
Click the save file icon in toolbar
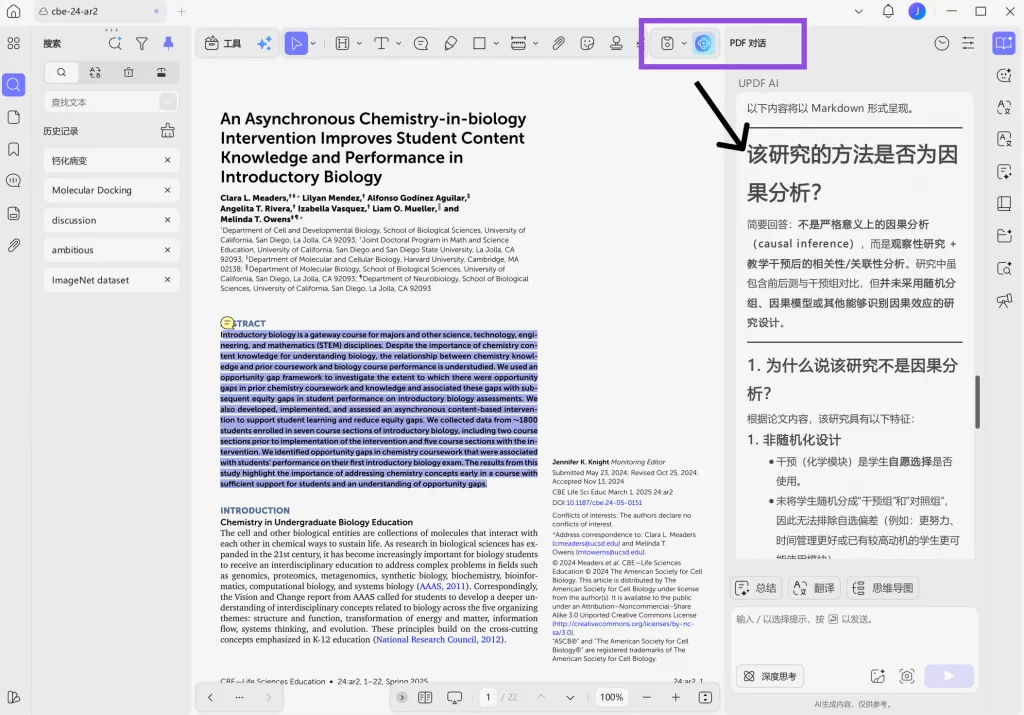[x=667, y=44]
